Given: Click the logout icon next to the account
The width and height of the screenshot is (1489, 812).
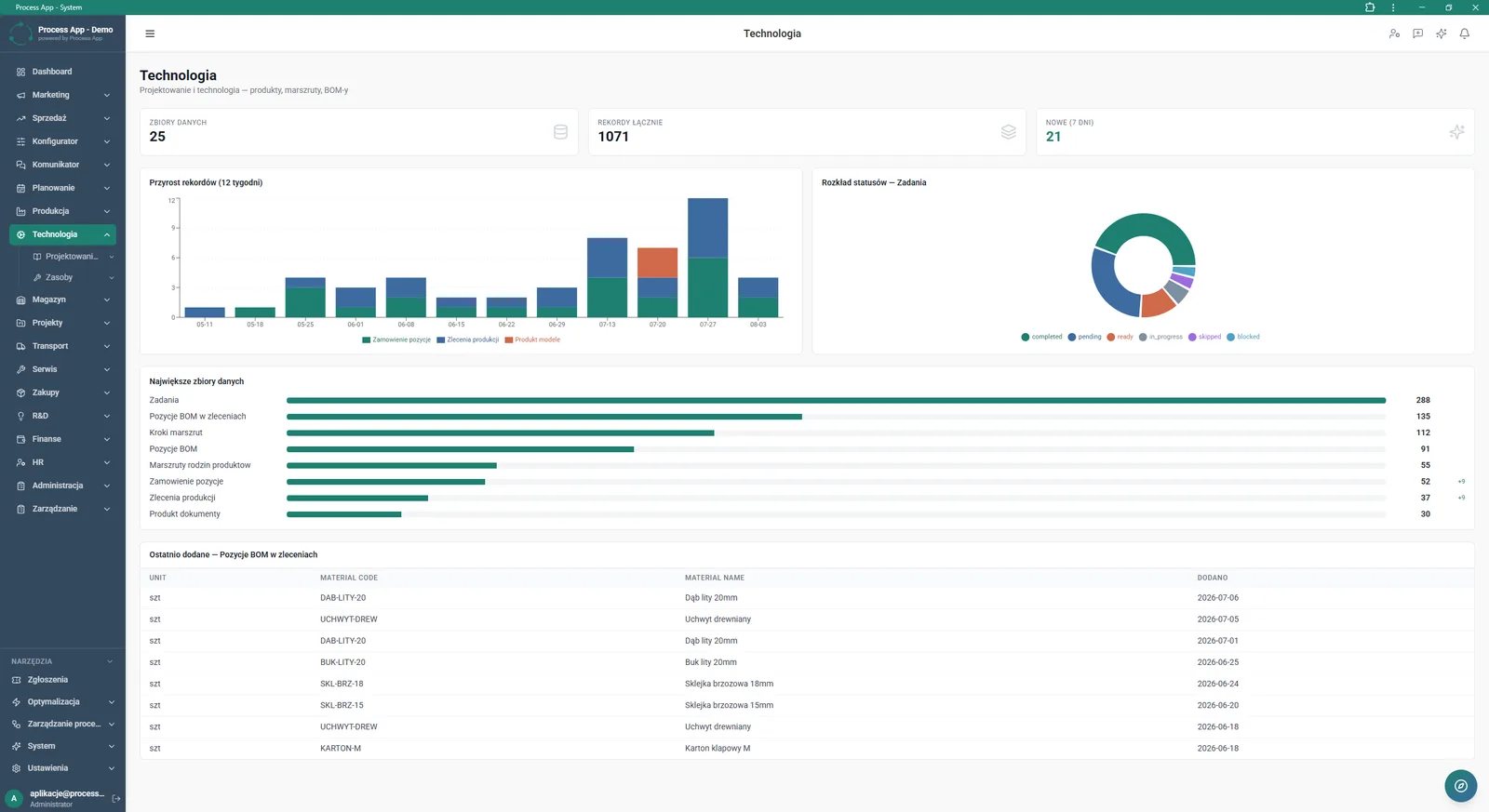Looking at the screenshot, I should [x=116, y=798].
